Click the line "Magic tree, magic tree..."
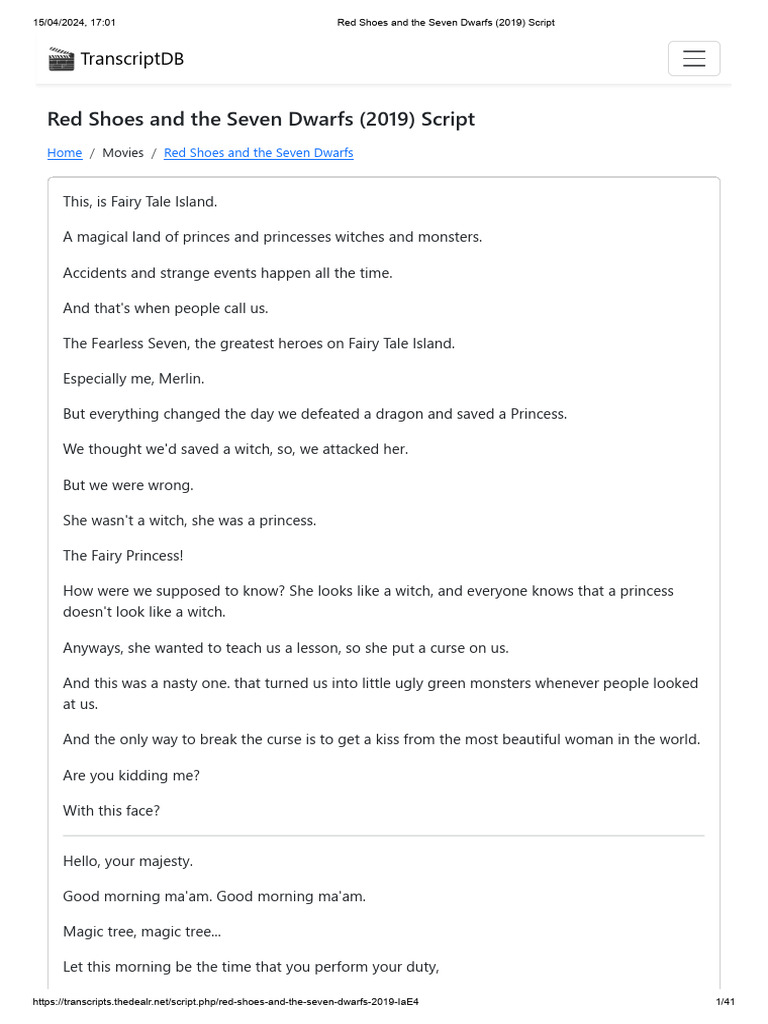768x1024 pixels. [x=142, y=931]
